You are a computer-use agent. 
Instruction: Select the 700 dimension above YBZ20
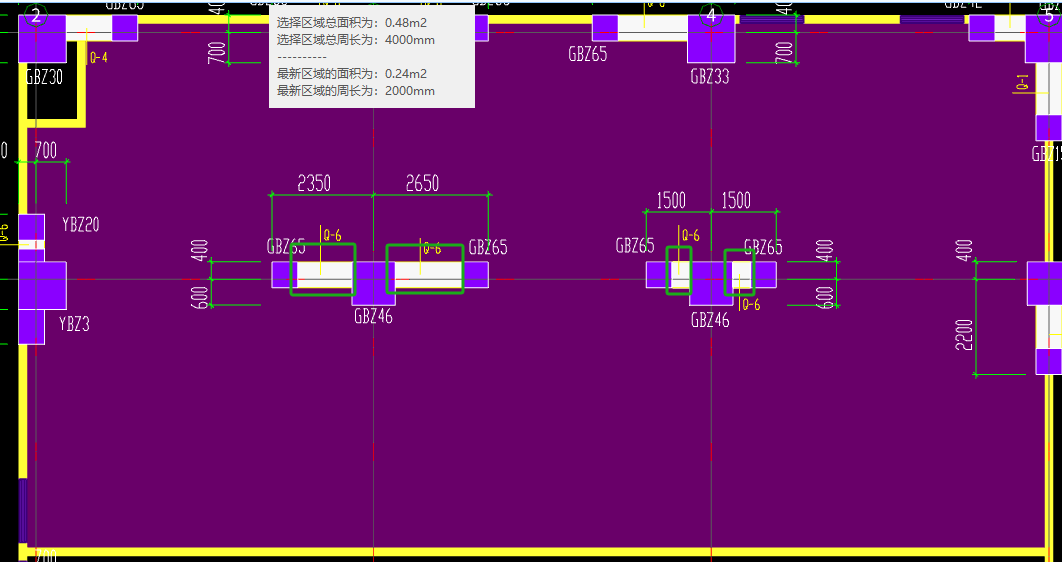click(x=45, y=150)
